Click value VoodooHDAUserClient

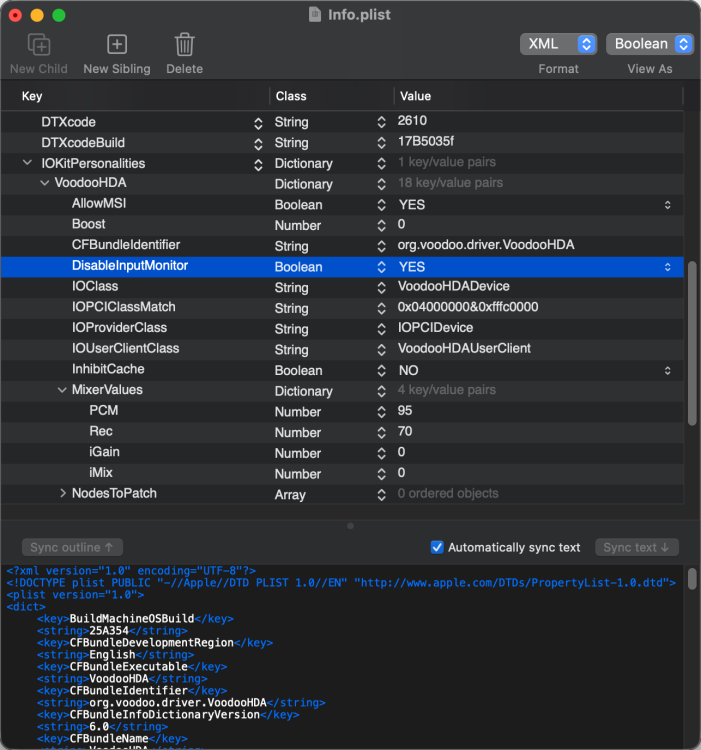pyautogui.click(x=464, y=348)
